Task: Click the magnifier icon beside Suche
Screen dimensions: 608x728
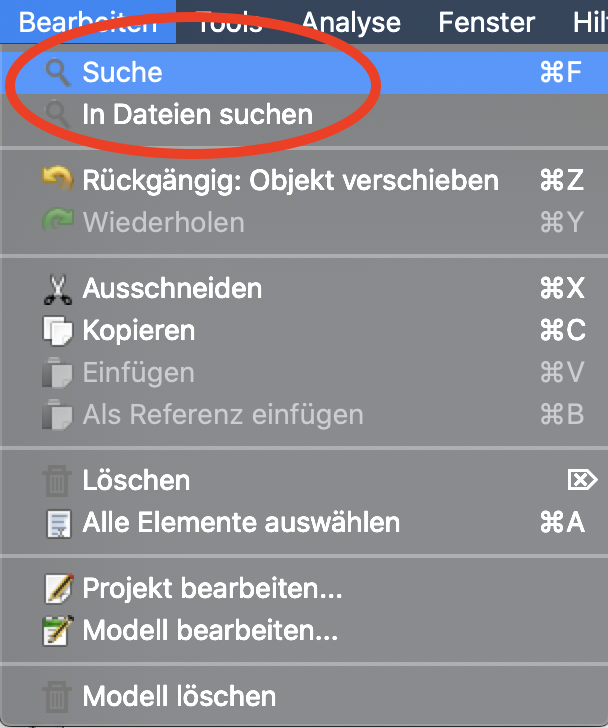Action: (58, 73)
